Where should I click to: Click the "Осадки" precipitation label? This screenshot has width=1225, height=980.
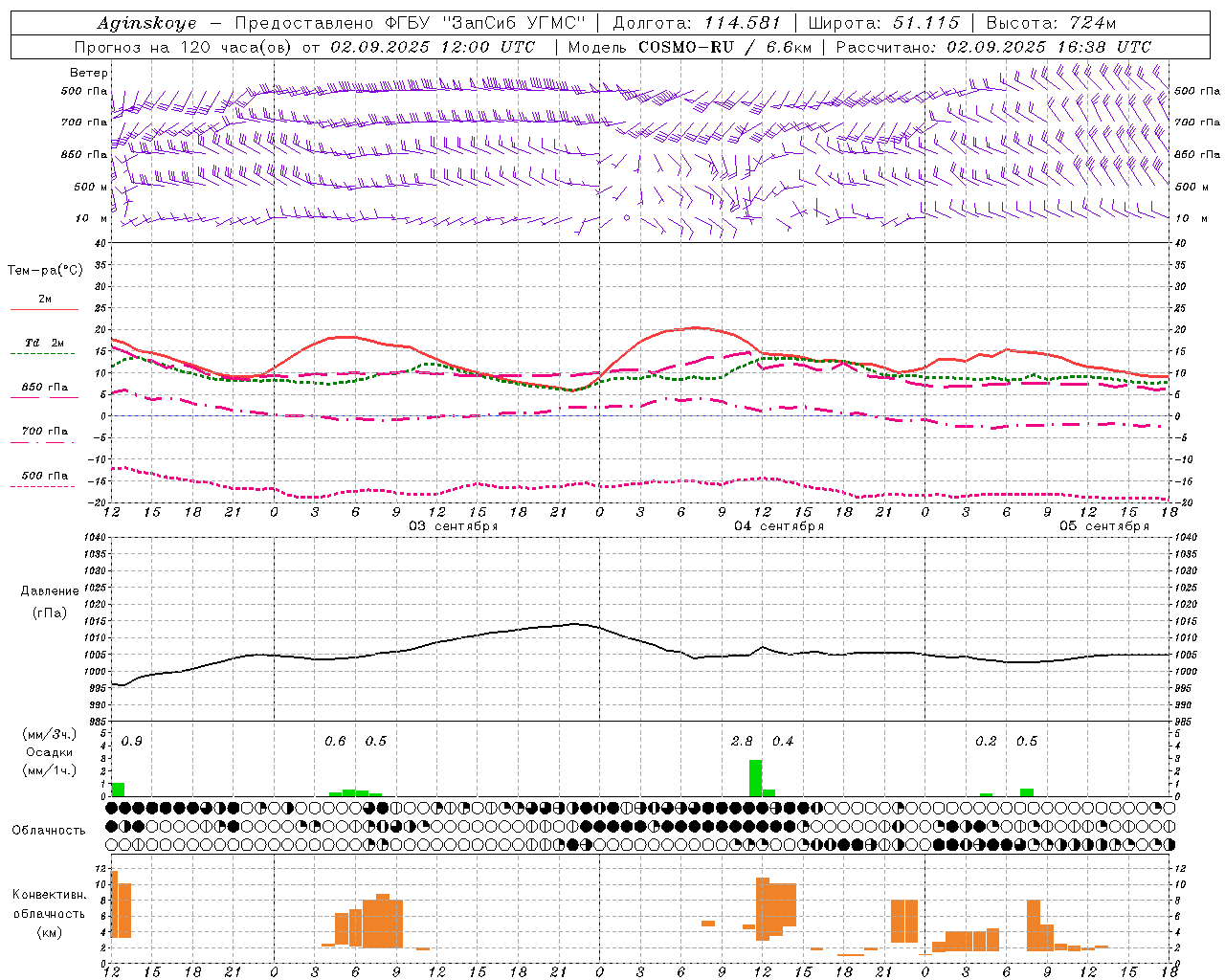(x=50, y=752)
